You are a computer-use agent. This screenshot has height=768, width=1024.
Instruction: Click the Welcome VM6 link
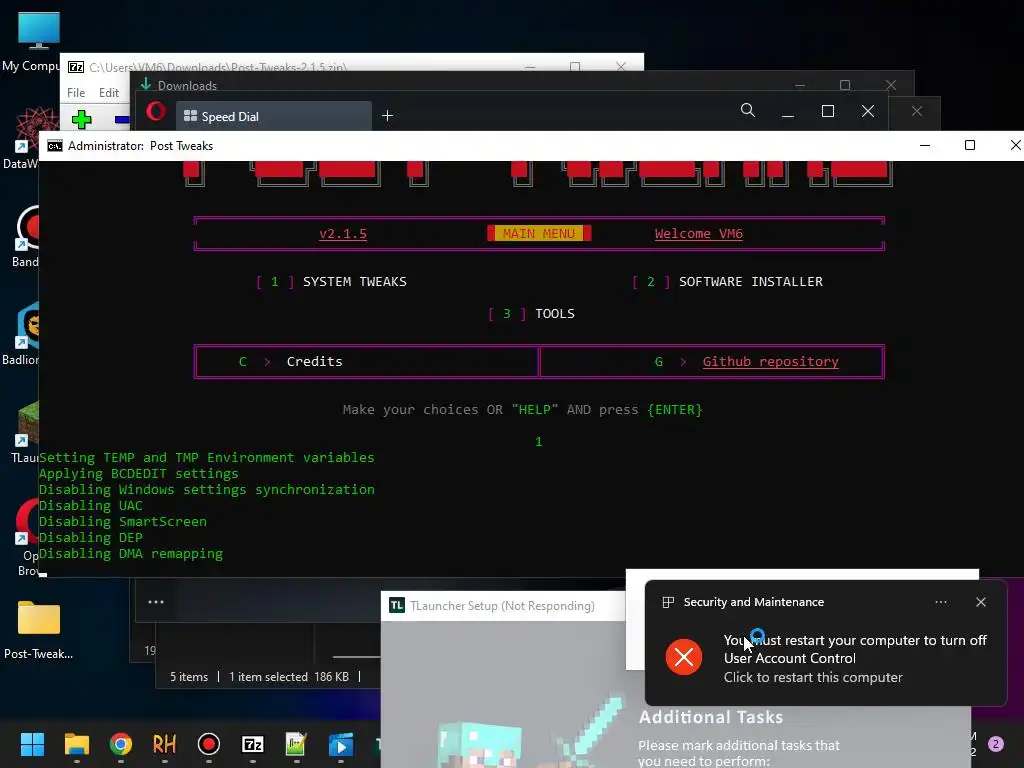click(x=699, y=234)
